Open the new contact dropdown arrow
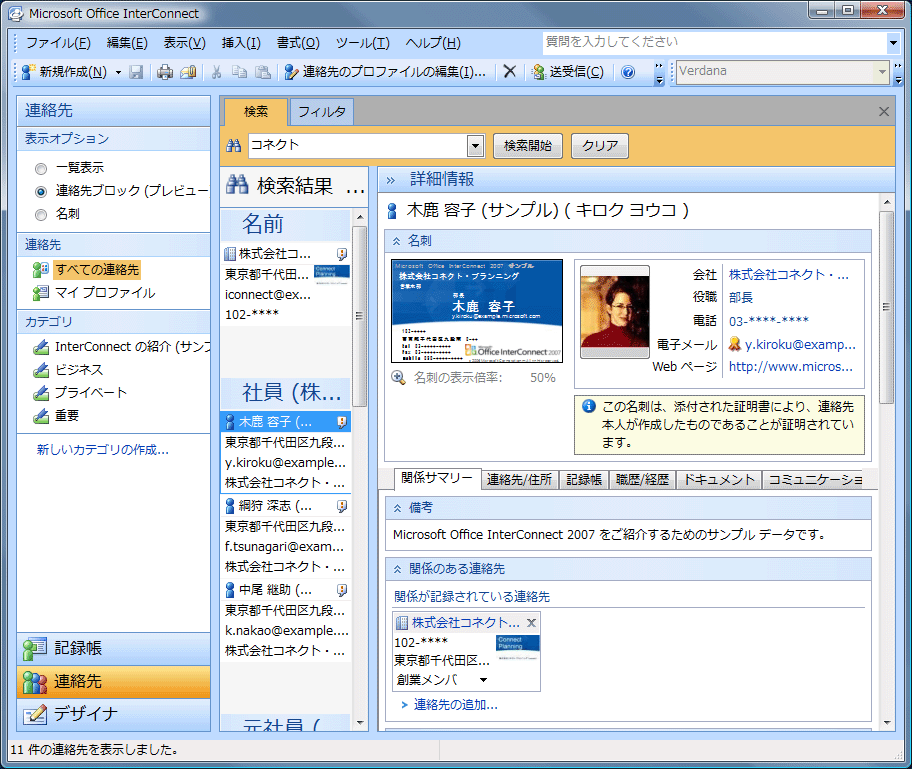 118,72
